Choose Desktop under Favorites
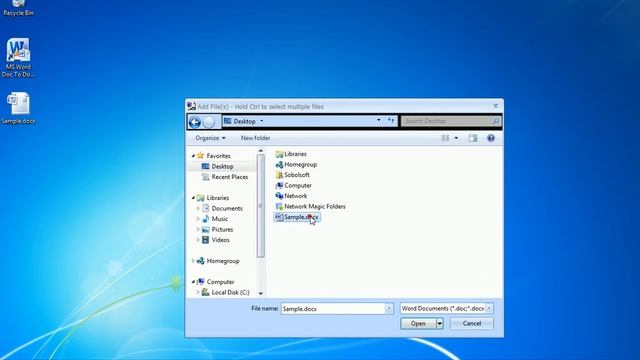 (x=218, y=167)
